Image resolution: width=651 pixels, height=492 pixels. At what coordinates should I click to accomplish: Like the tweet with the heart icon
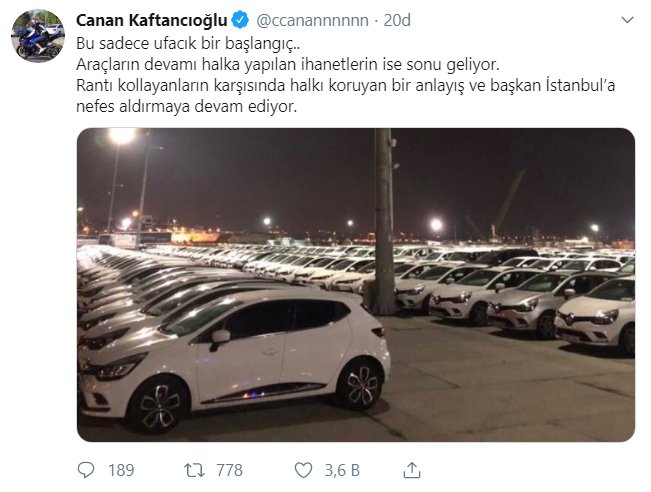[303, 470]
